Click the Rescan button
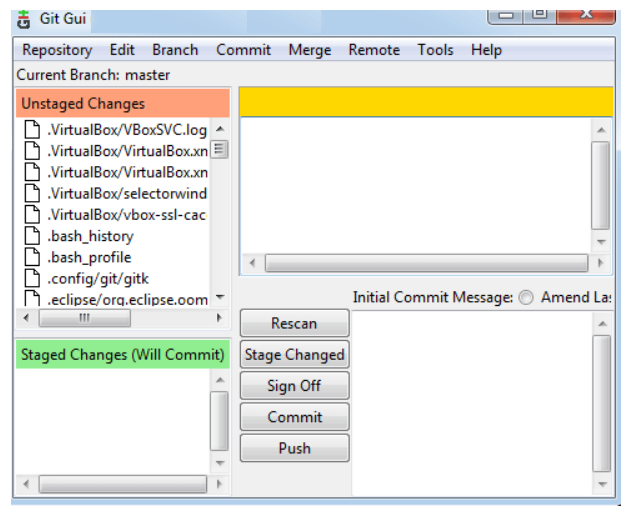Image resolution: width=632 pixels, height=514 pixels. tap(295, 323)
